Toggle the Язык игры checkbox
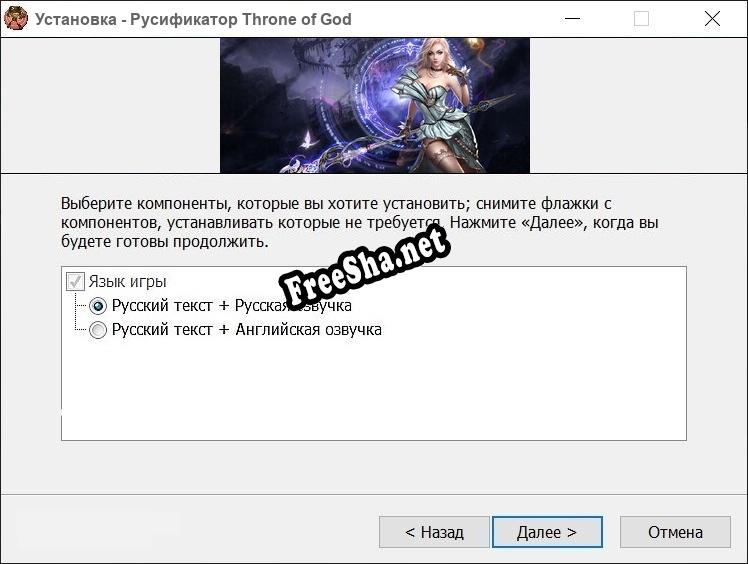Screen dimensions: 748x564 75,282
